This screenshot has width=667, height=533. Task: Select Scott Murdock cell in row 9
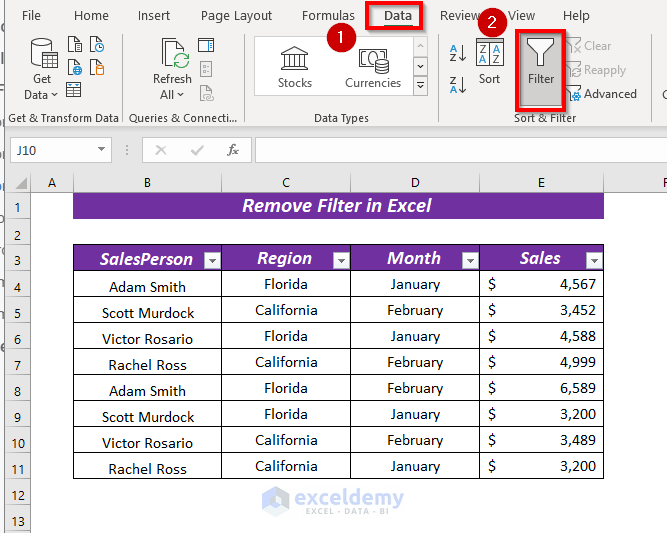point(148,414)
